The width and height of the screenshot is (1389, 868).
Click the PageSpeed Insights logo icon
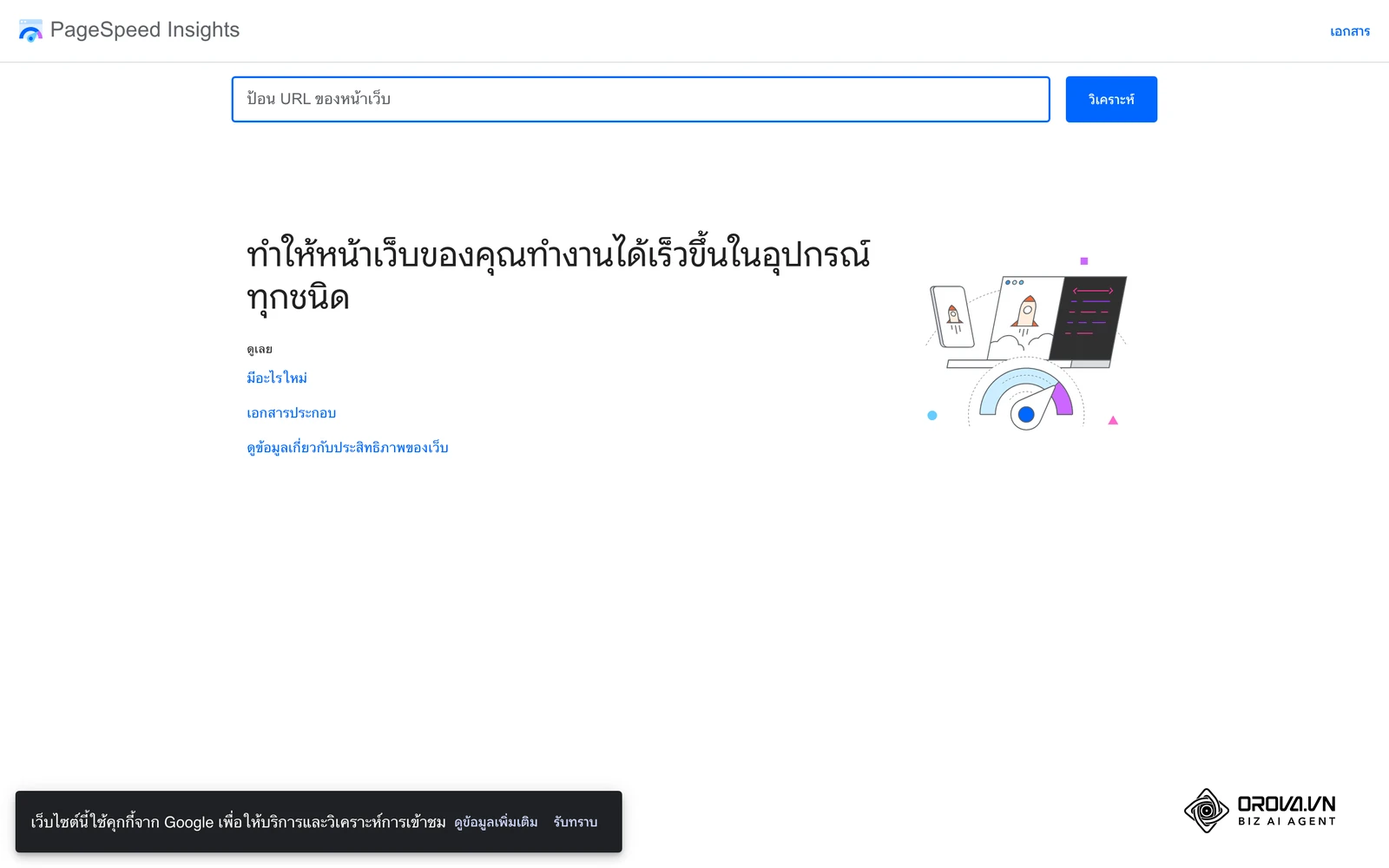click(30, 30)
